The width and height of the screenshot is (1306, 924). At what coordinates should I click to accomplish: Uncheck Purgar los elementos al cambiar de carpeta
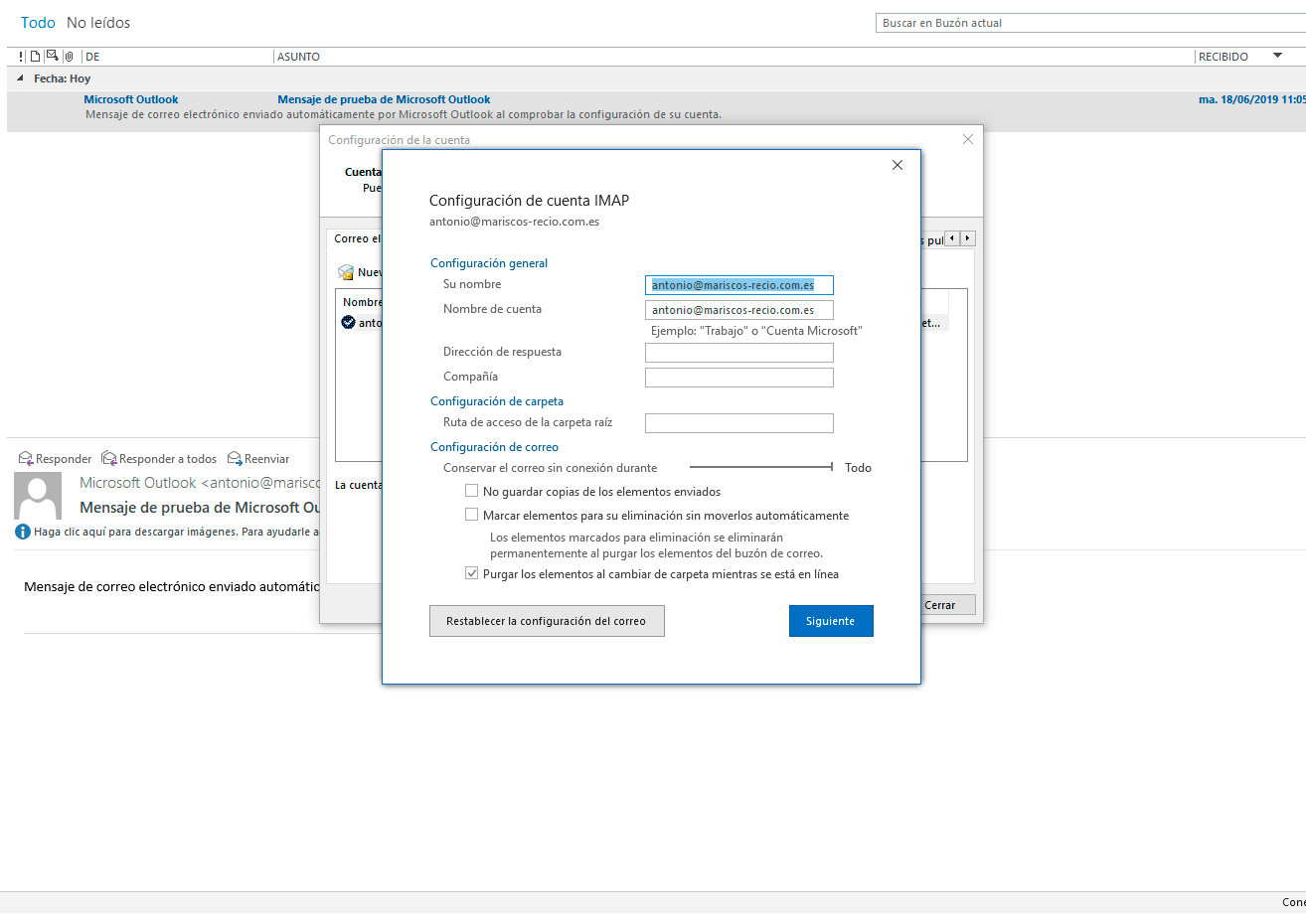(472, 573)
